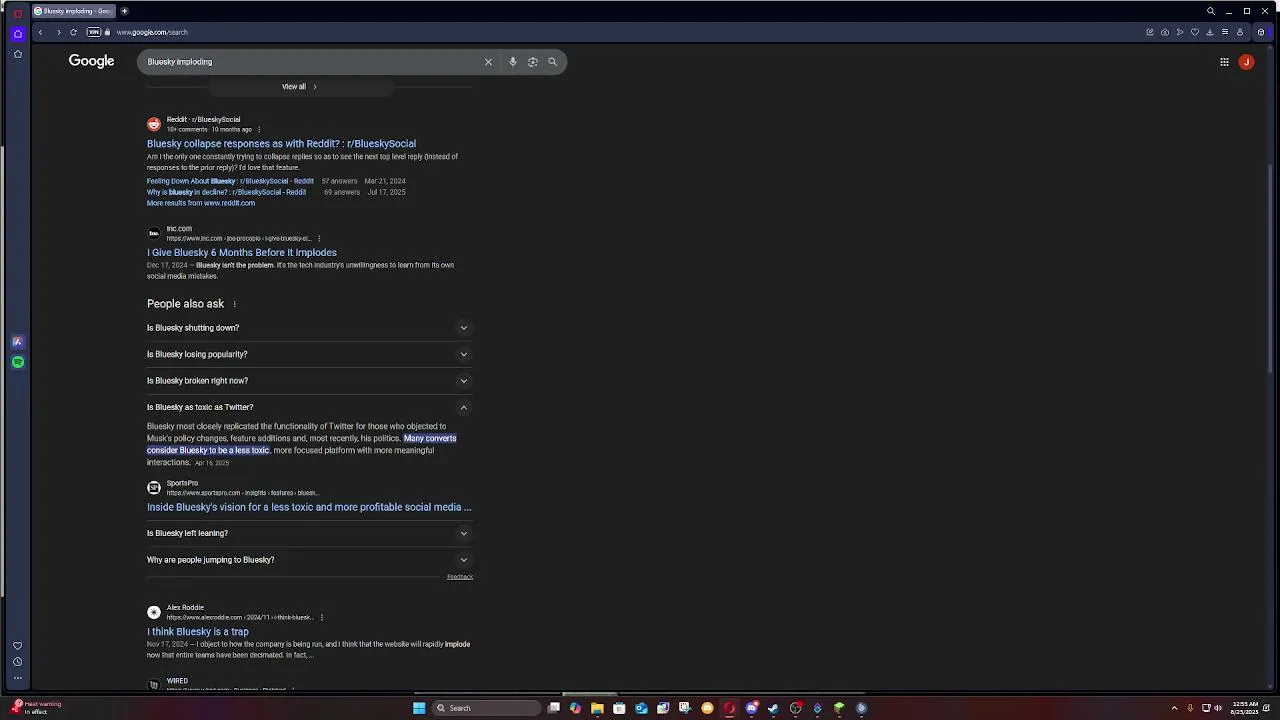
Task: Open downloads icon in toolbar
Action: point(1210,32)
